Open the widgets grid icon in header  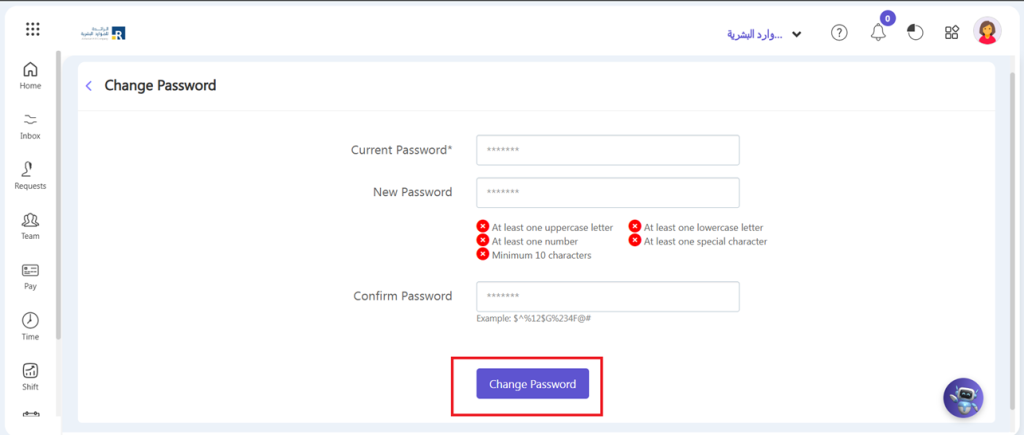[951, 33]
